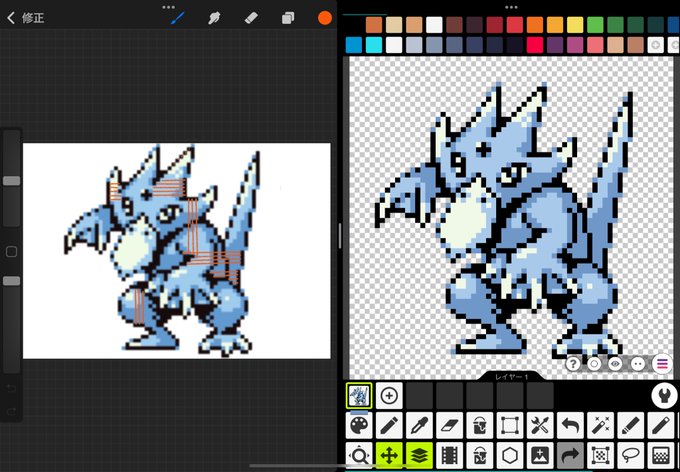This screenshot has width=680, height=472.
Task: Add a new frame with plus button
Action: pyautogui.click(x=389, y=395)
